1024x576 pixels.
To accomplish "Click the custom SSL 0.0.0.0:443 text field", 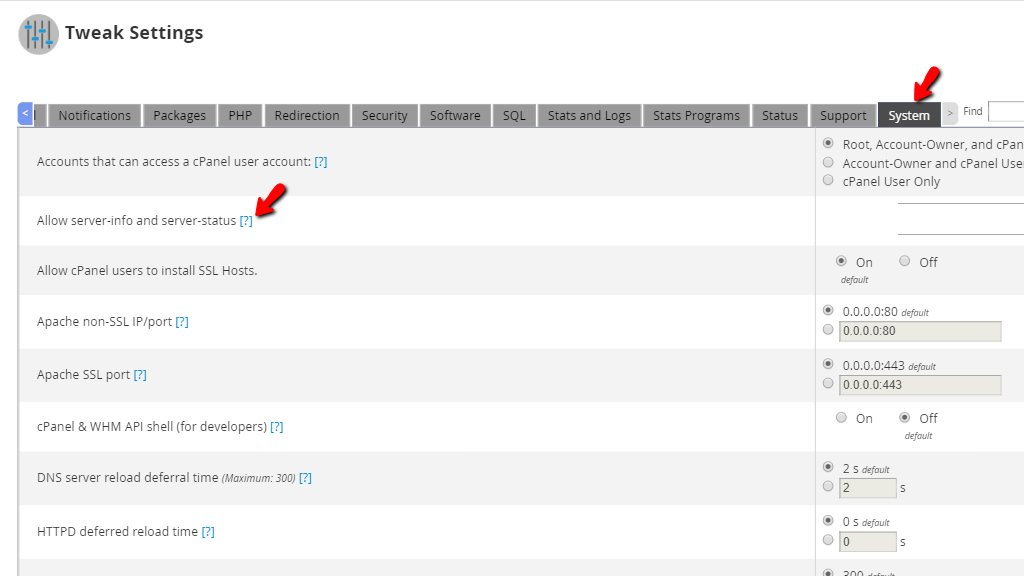I will click(920, 385).
